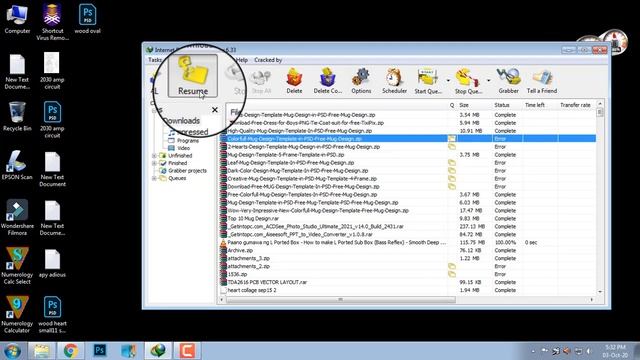Open the 'wood oval' PSD desktop icon
The height and width of the screenshot is (360, 640).
[87, 18]
